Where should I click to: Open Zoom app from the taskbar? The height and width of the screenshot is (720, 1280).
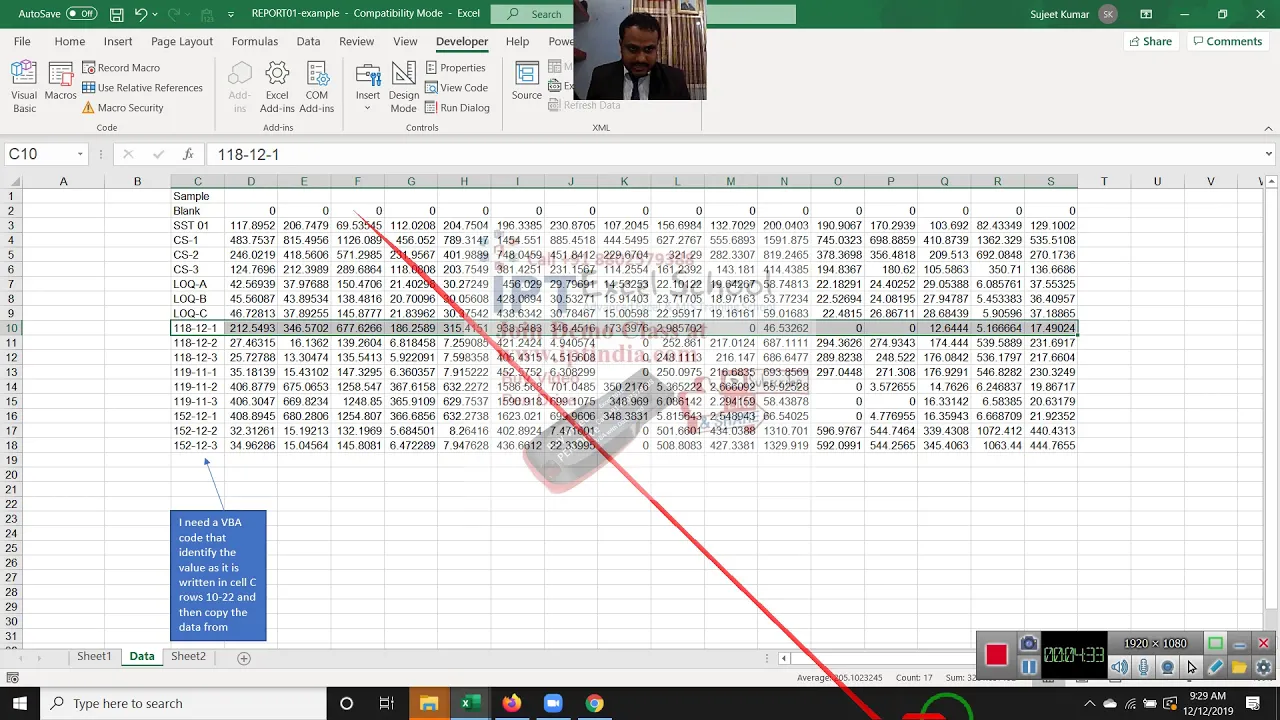click(553, 703)
